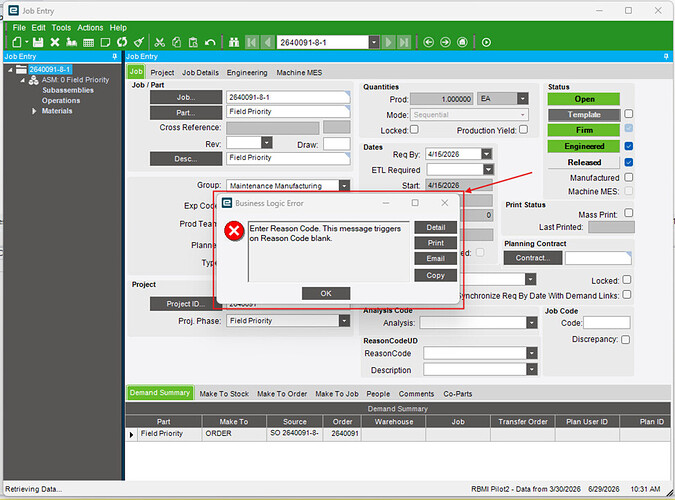Click the Copy toolbar icon
Screen dimensions: 675x500
[176, 42]
